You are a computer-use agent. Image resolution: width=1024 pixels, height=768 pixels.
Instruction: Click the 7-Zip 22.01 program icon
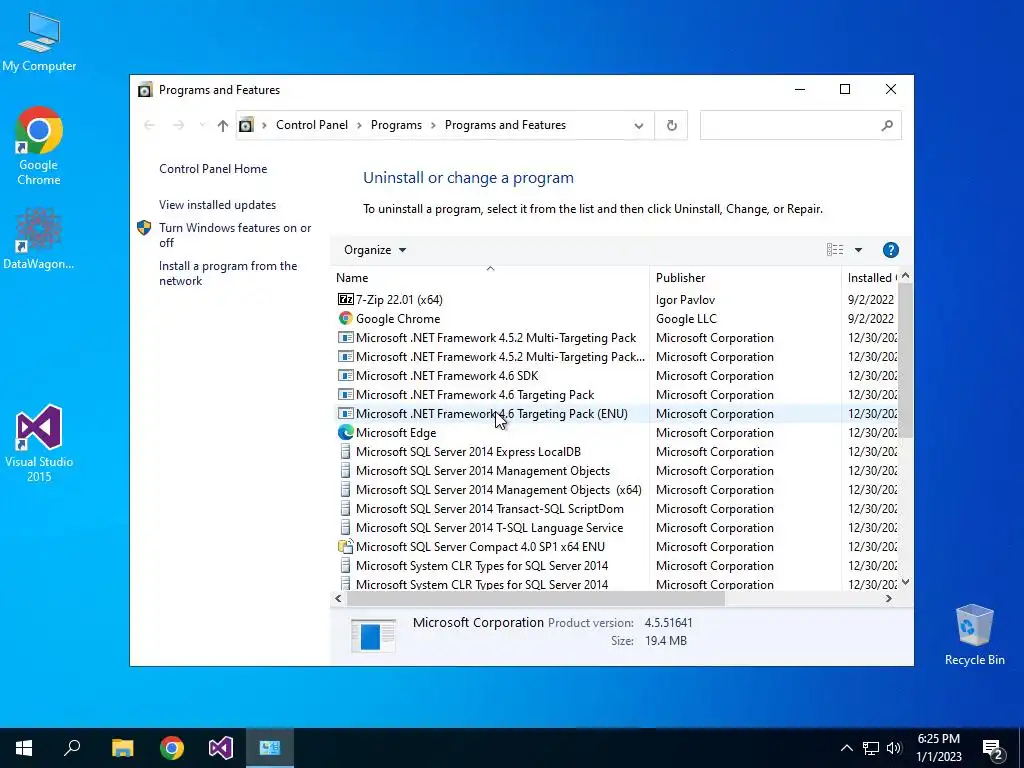(345, 299)
